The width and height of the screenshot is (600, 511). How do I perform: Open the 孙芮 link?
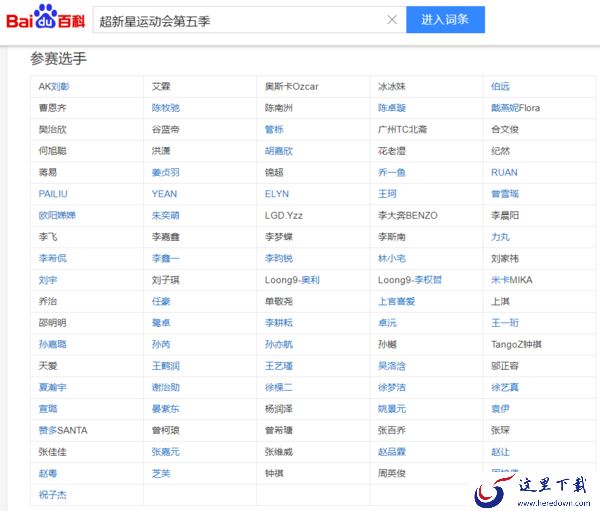click(x=161, y=344)
